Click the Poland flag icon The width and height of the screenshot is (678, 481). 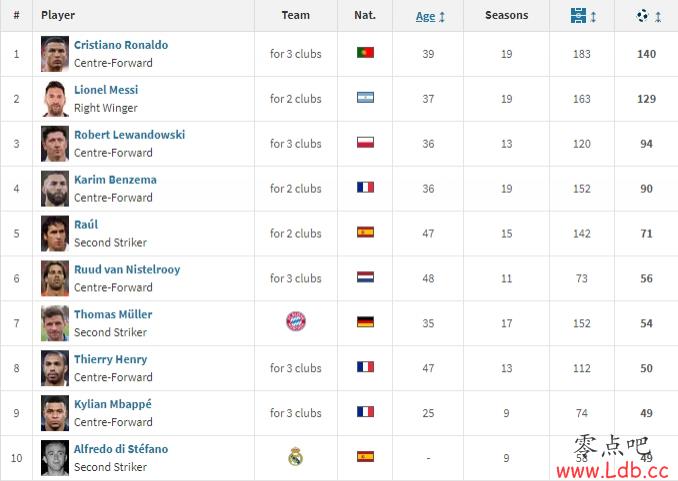click(x=365, y=143)
